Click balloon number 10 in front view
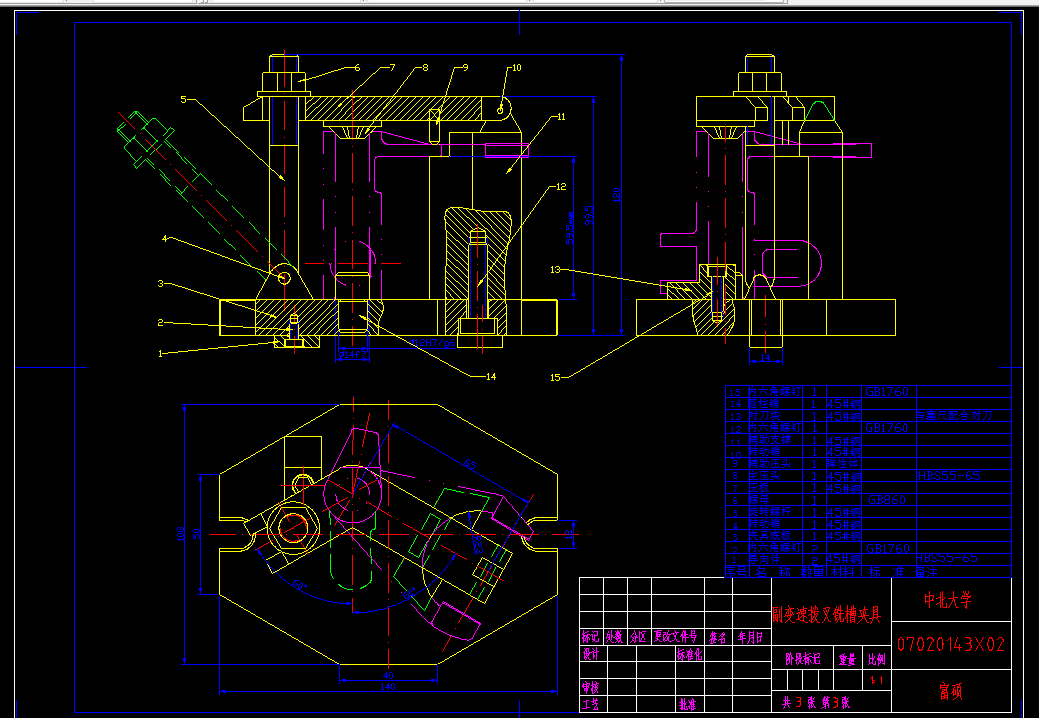This screenshot has height=718, width=1039. (516, 68)
